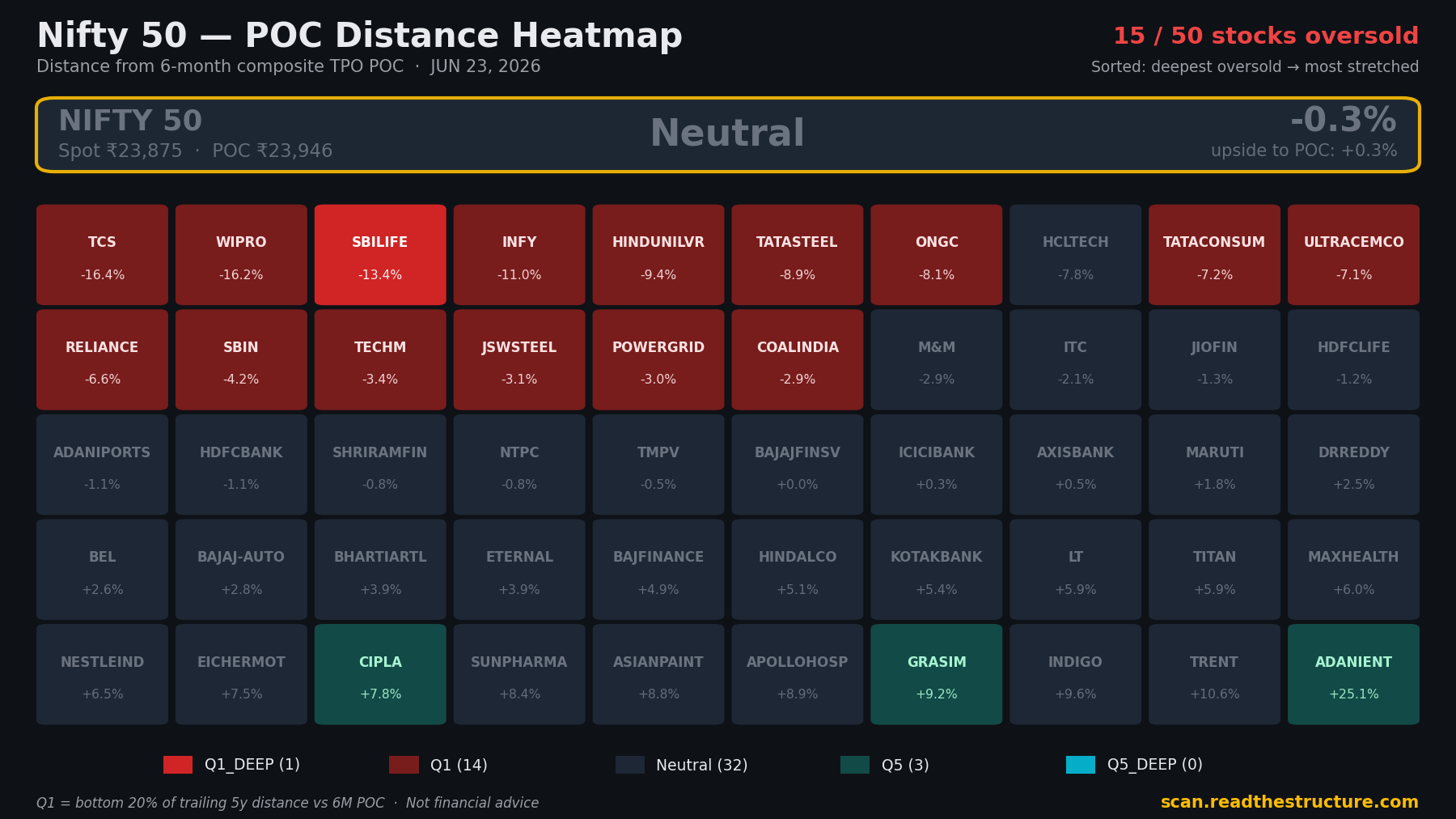Select the MARUTI +1.8% tile
This screenshot has width=1456, height=819.
pyautogui.click(x=1215, y=465)
